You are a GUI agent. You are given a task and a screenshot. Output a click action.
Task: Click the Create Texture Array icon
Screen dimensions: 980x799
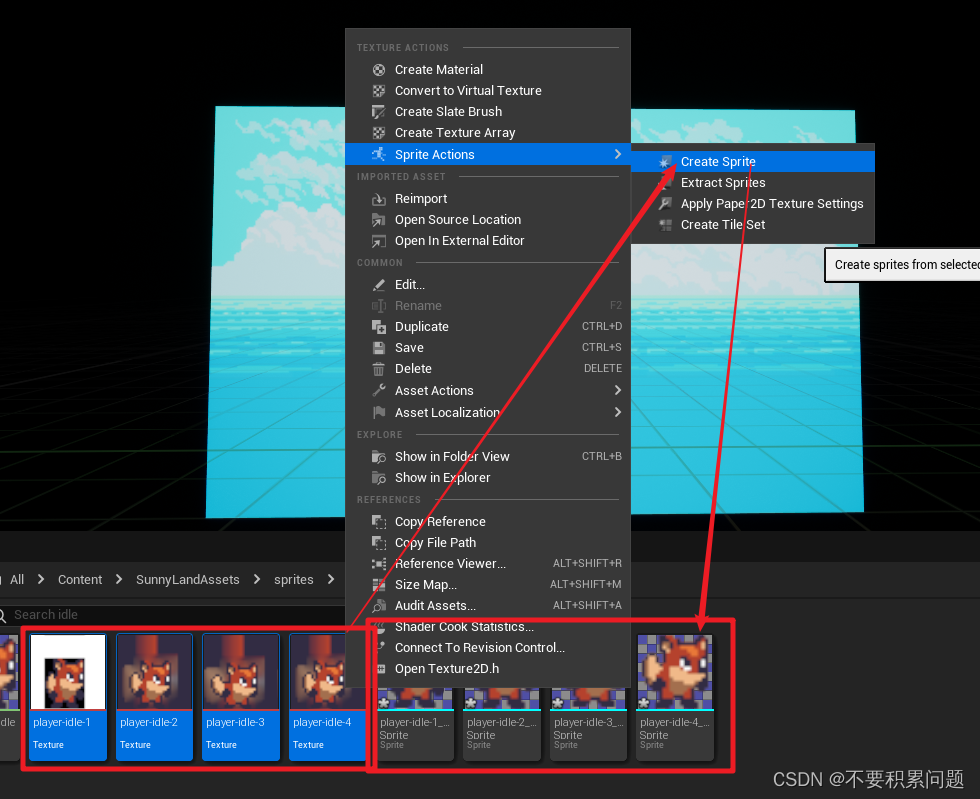[x=379, y=133]
